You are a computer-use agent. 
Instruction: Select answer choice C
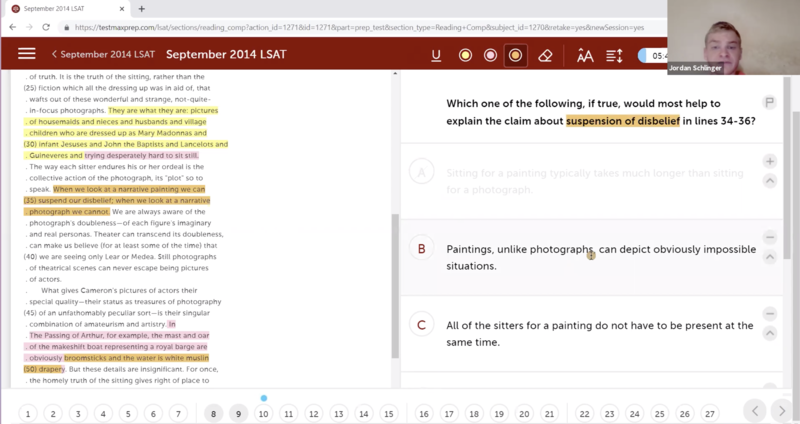pyautogui.click(x=422, y=325)
